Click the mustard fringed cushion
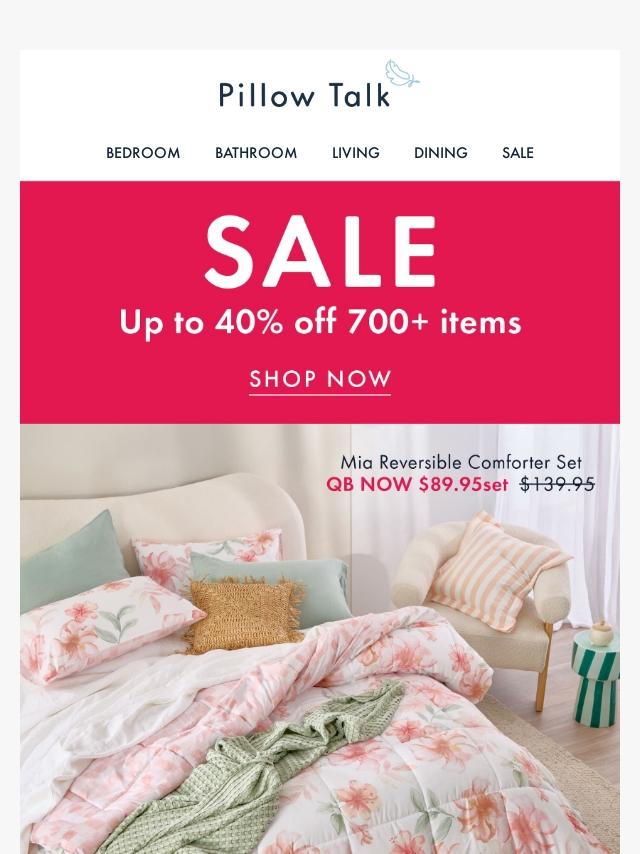This screenshot has height=854, width=640. (x=243, y=615)
